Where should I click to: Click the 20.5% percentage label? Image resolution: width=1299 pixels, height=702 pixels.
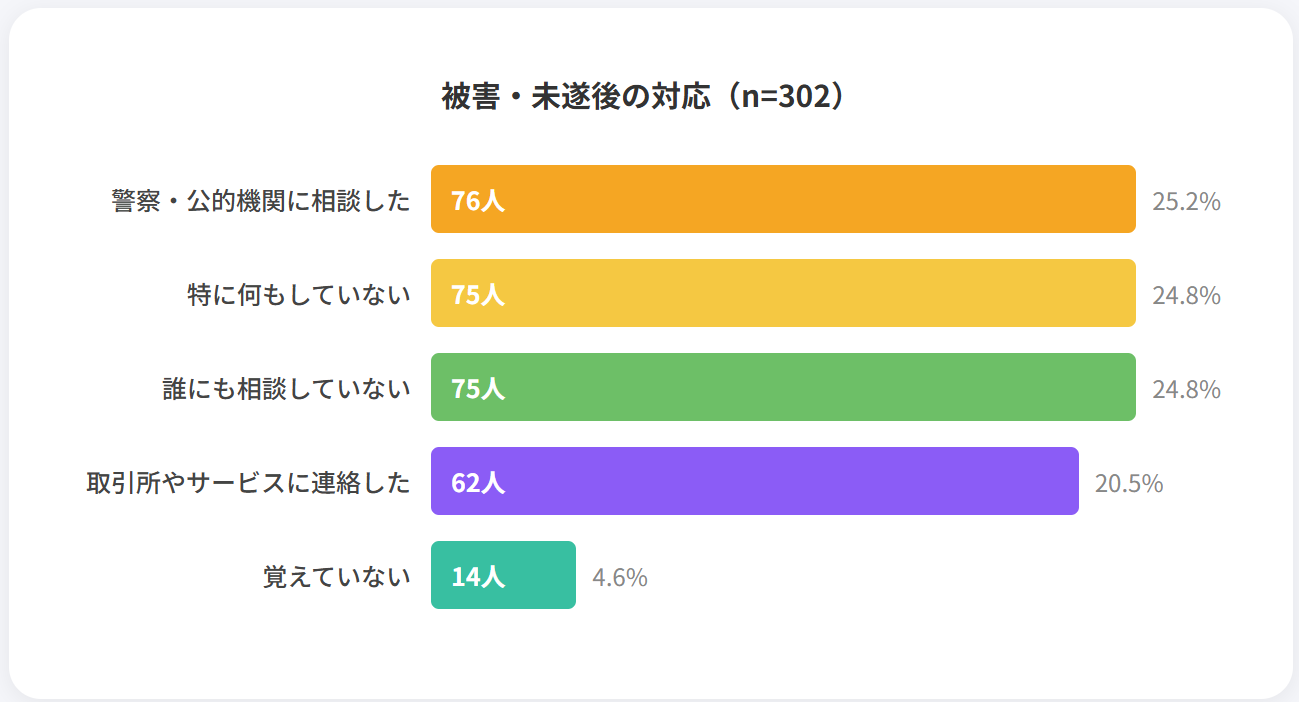[1129, 483]
